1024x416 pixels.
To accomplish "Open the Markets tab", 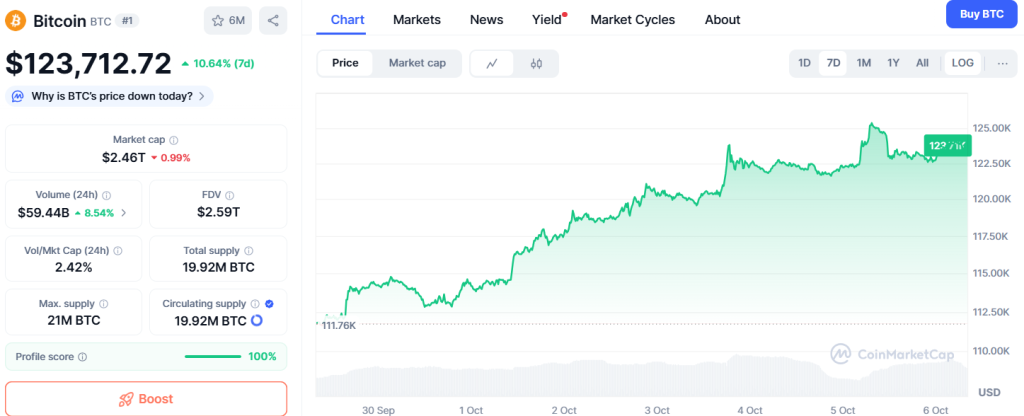I will pos(416,19).
